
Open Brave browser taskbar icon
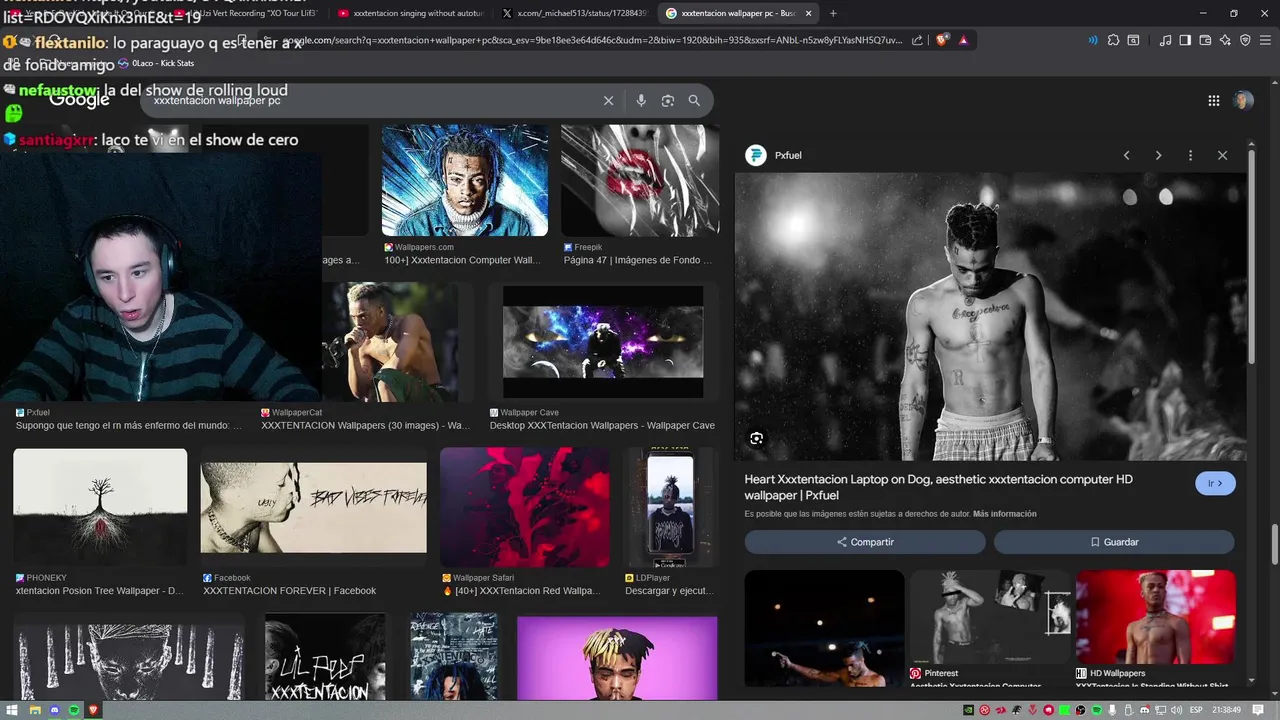click(x=94, y=710)
